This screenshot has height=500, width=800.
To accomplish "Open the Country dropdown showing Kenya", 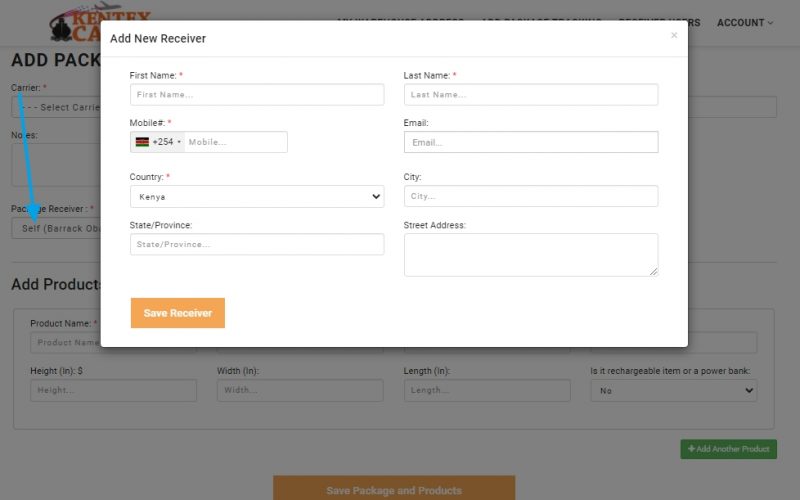I will pyautogui.click(x=257, y=197).
